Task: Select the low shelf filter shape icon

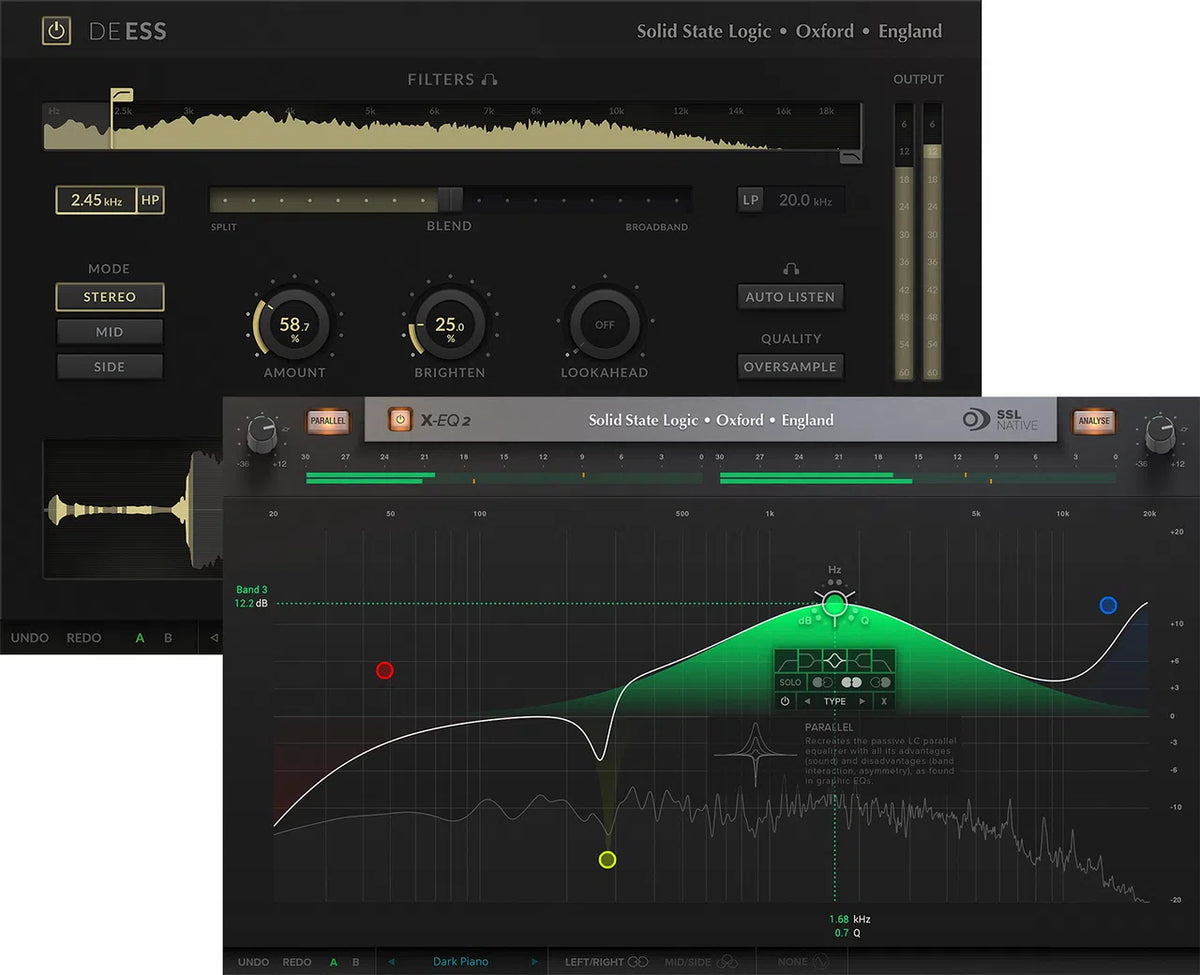Action: 810,660
